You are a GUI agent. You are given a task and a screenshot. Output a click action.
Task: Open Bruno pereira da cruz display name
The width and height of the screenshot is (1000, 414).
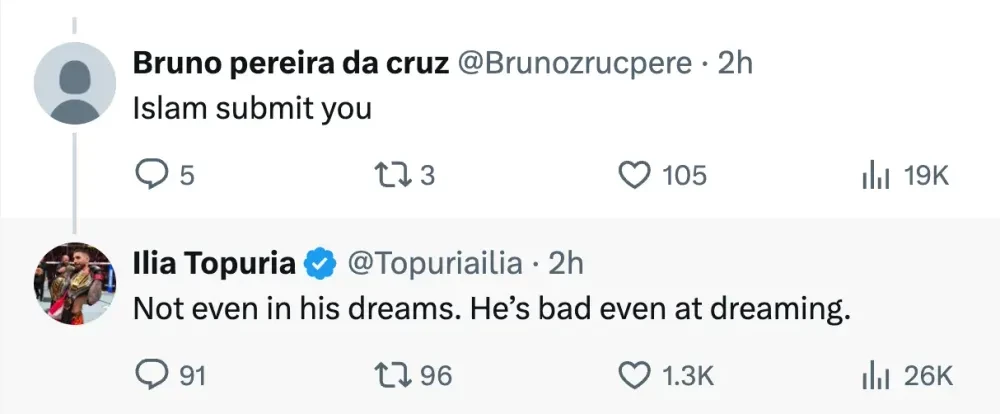coord(290,64)
